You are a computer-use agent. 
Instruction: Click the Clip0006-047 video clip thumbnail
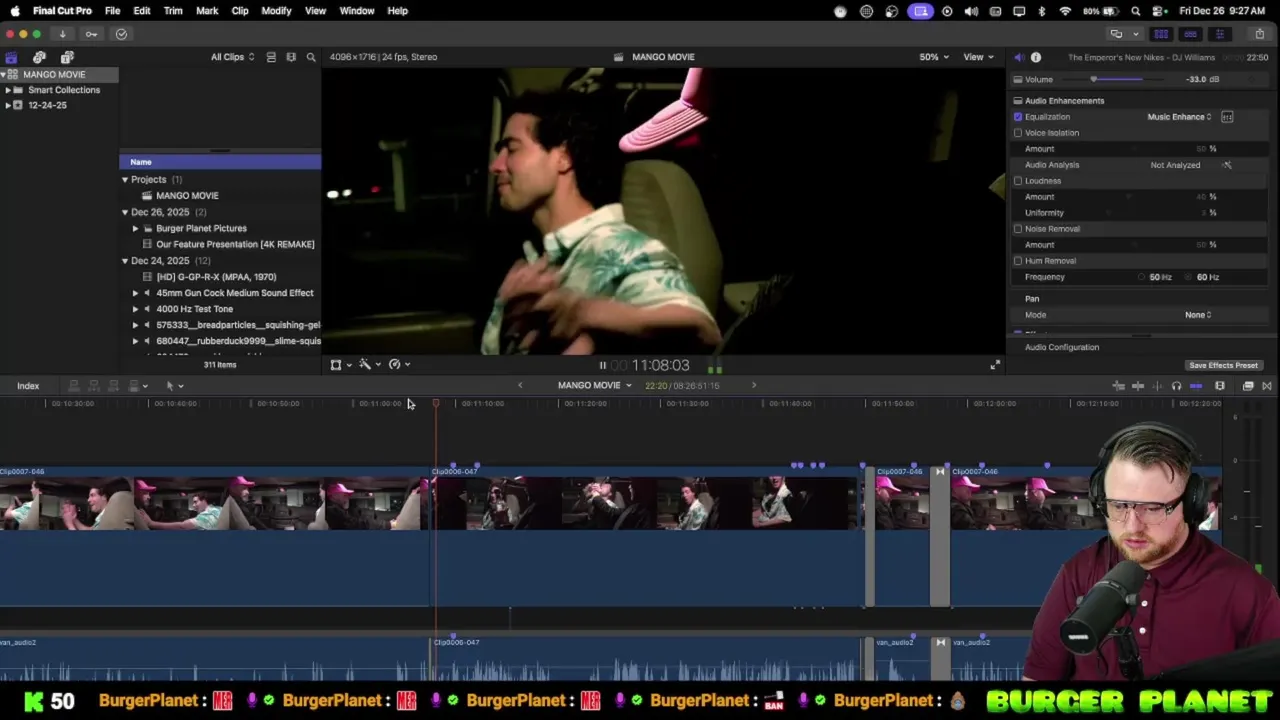pyautogui.click(x=647, y=504)
